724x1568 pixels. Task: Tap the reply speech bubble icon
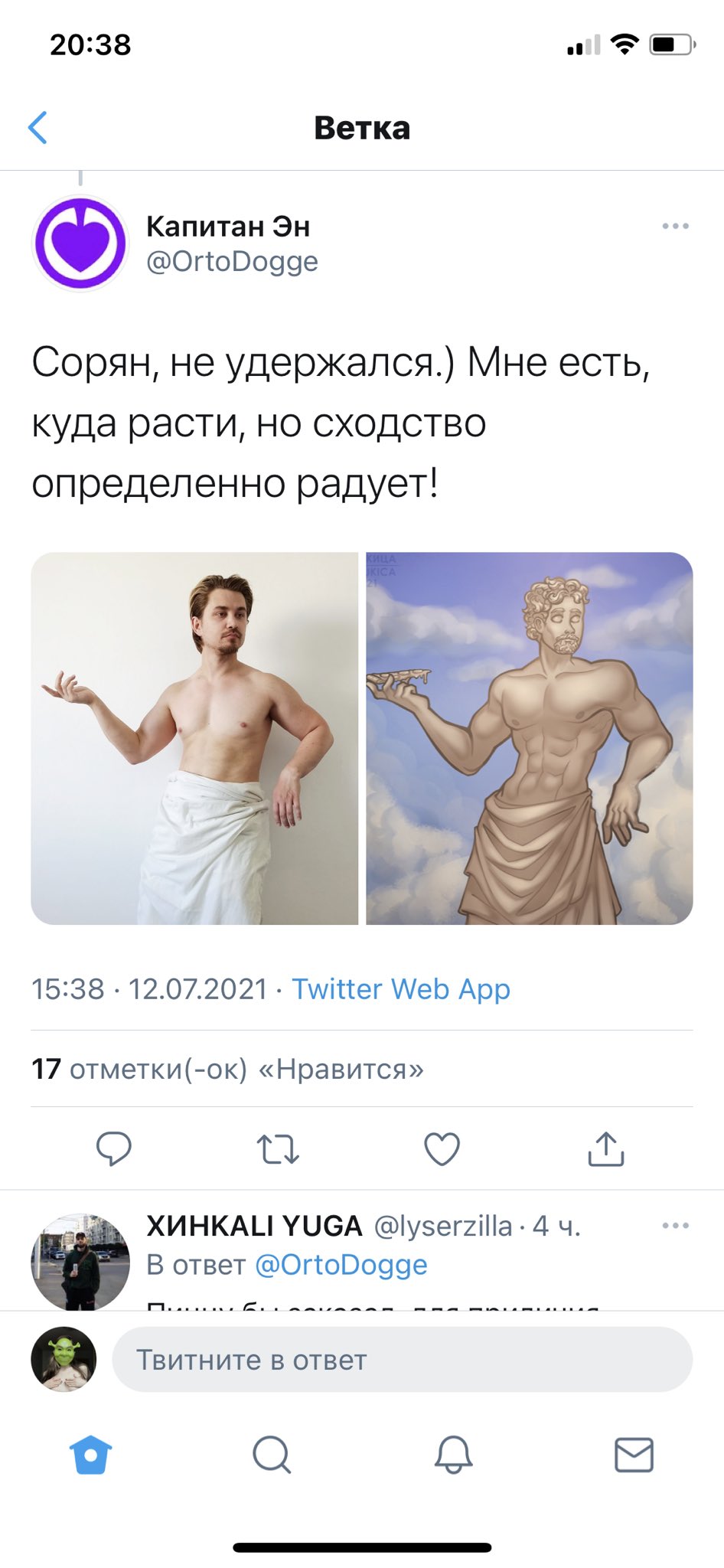[x=114, y=1148]
